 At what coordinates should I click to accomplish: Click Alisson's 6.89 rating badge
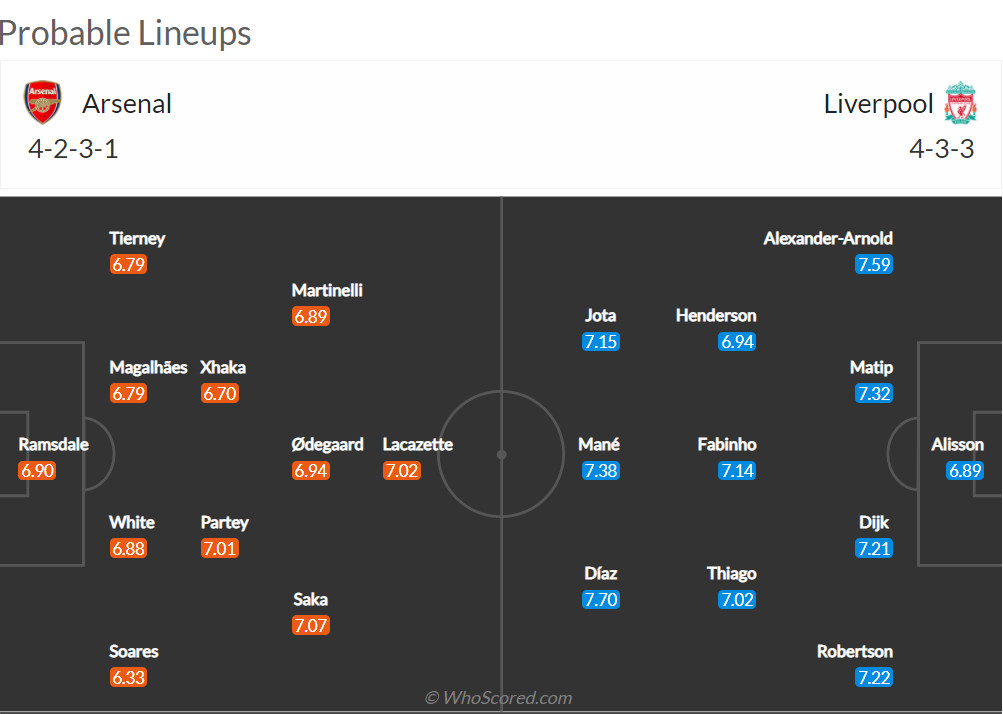click(x=965, y=470)
